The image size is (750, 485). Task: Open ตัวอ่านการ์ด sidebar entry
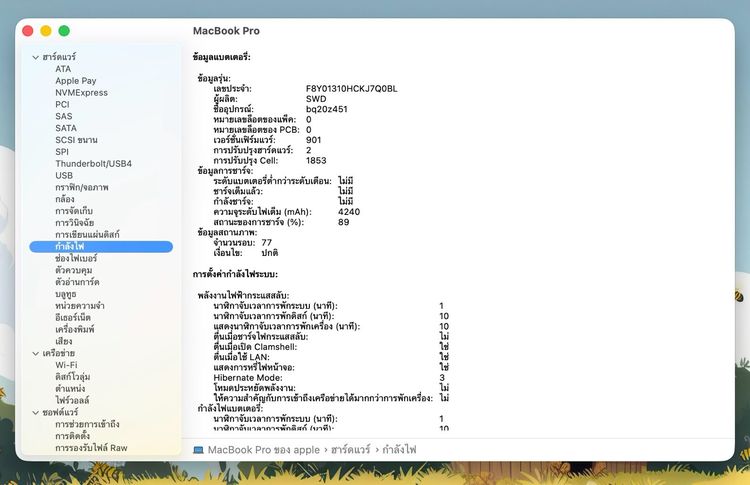pos(77,282)
